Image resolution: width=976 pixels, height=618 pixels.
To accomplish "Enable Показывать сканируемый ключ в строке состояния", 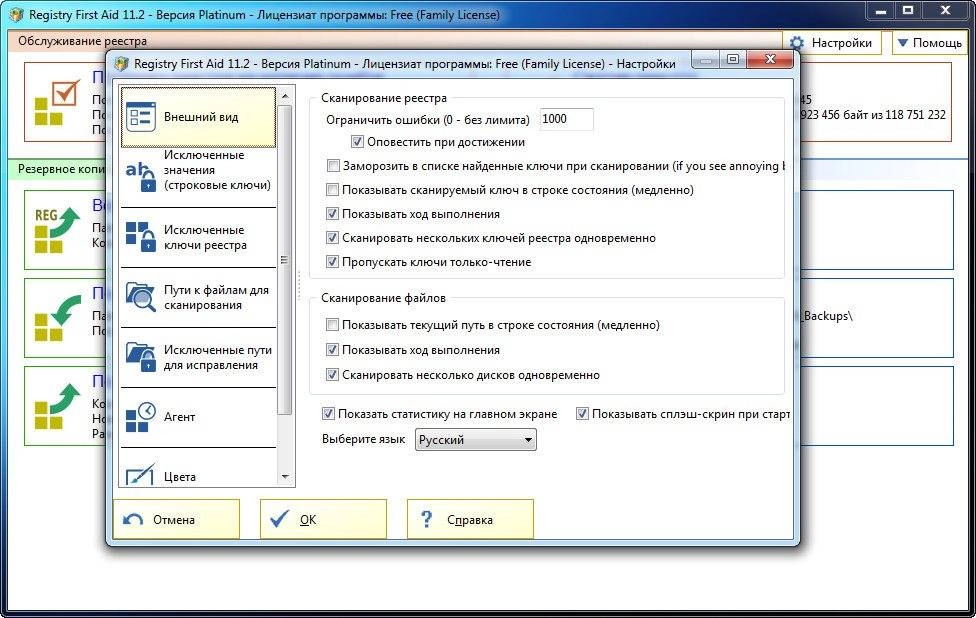I will (332, 189).
